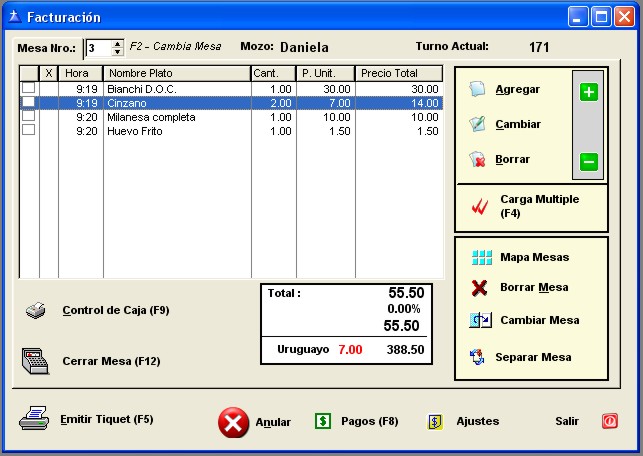
Task: Click the Mesa Nro. input field
Action: coord(98,48)
